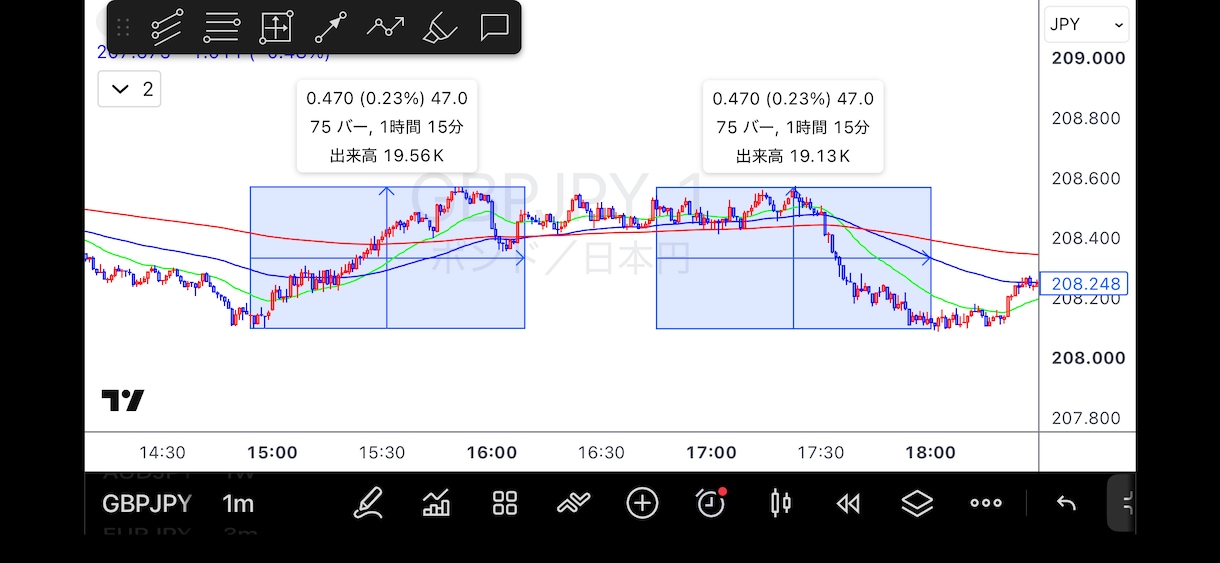The height and width of the screenshot is (563, 1220).
Task: Select the arrow line drawing tool
Action: click(x=331, y=27)
